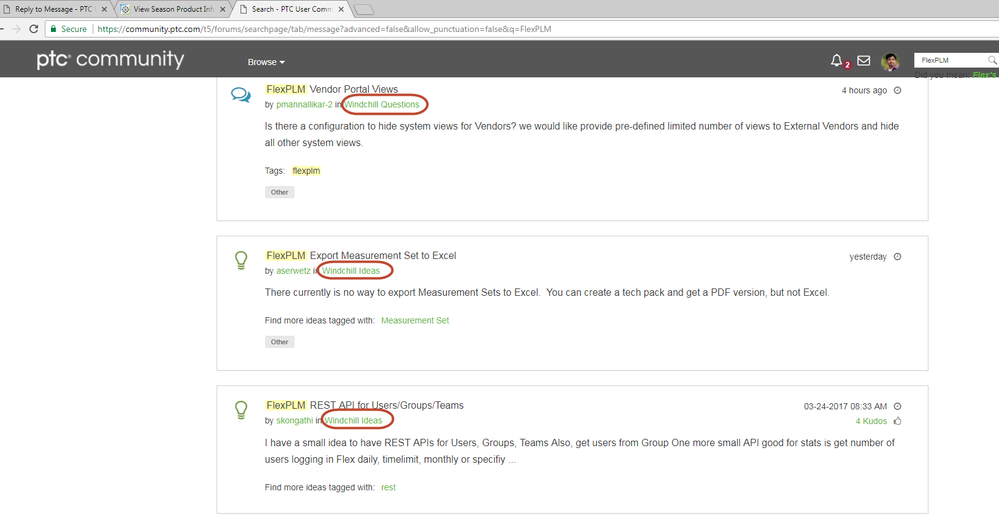Image resolution: width=999 pixels, height=518 pixels.
Task: Open a new browser tab
Action: [x=364, y=10]
